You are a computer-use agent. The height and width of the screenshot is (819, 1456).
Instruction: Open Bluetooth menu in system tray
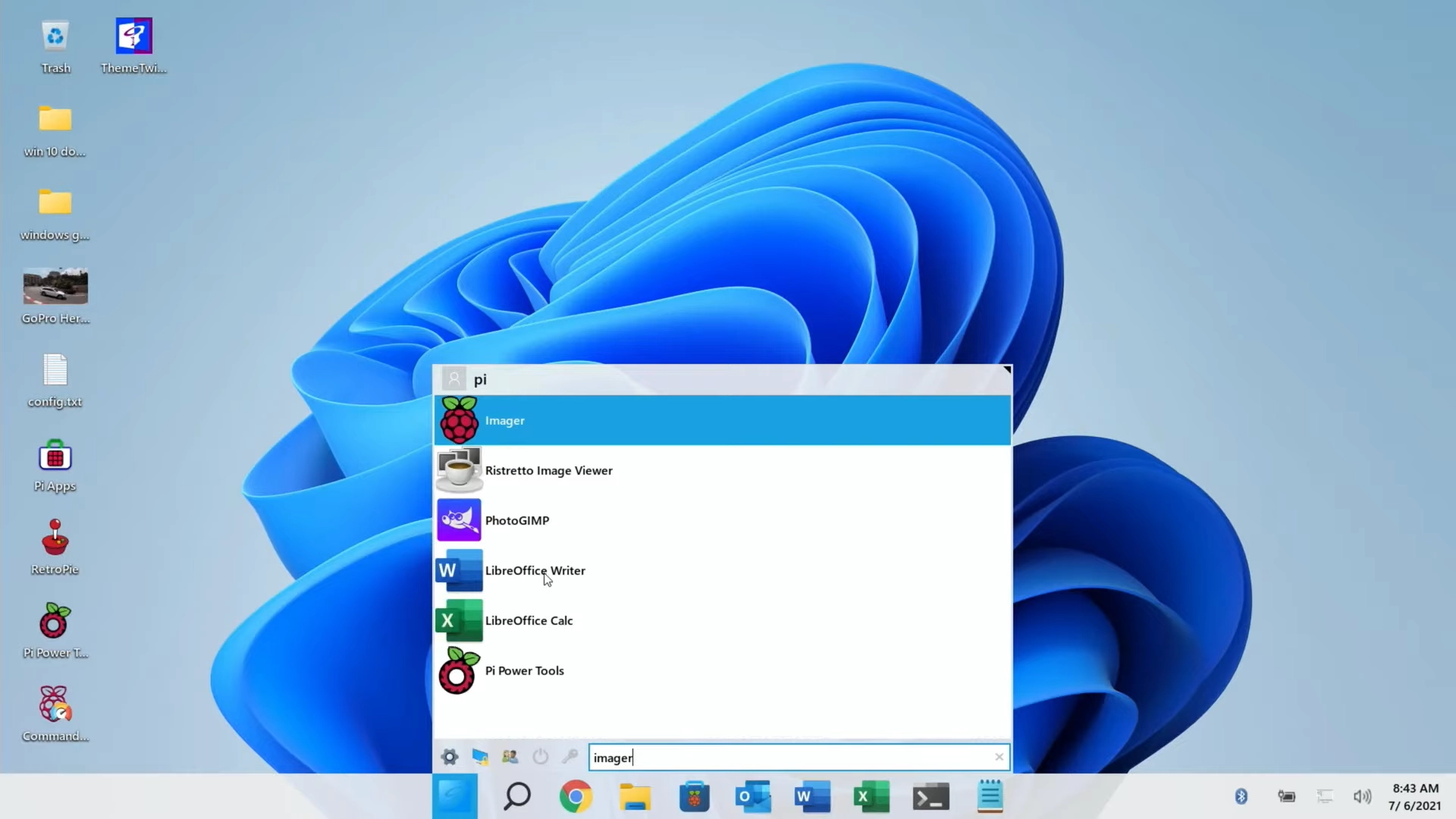coord(1241,796)
